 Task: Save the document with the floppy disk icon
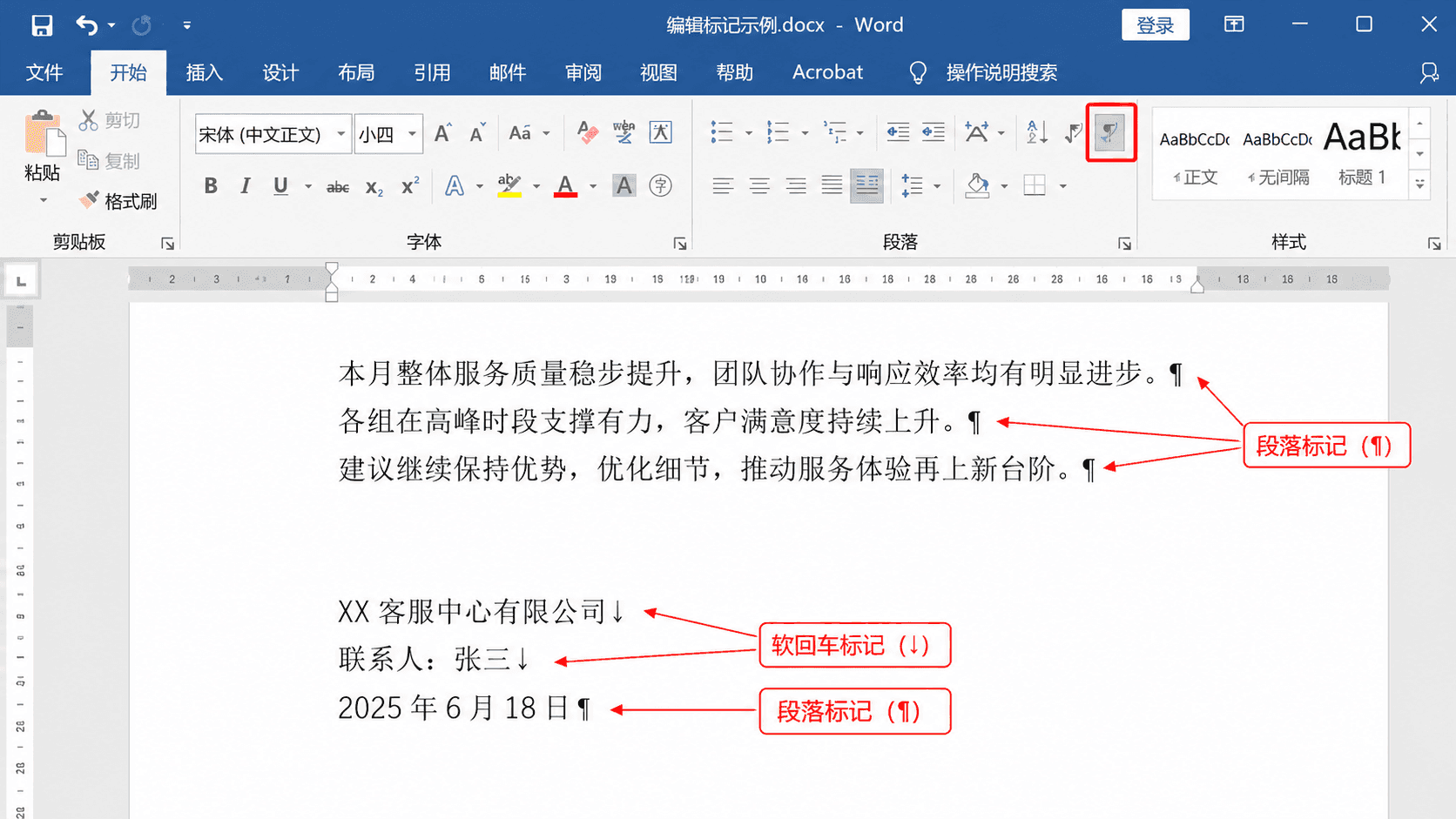click(x=42, y=25)
